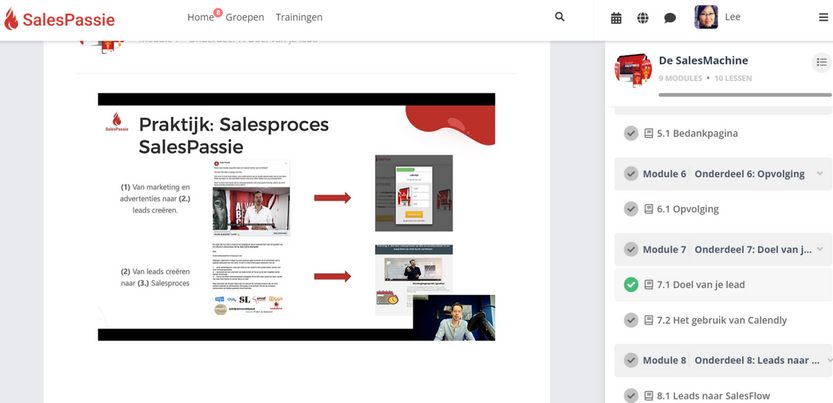
Task: Toggle green completion check for 7.1
Action: tap(631, 285)
